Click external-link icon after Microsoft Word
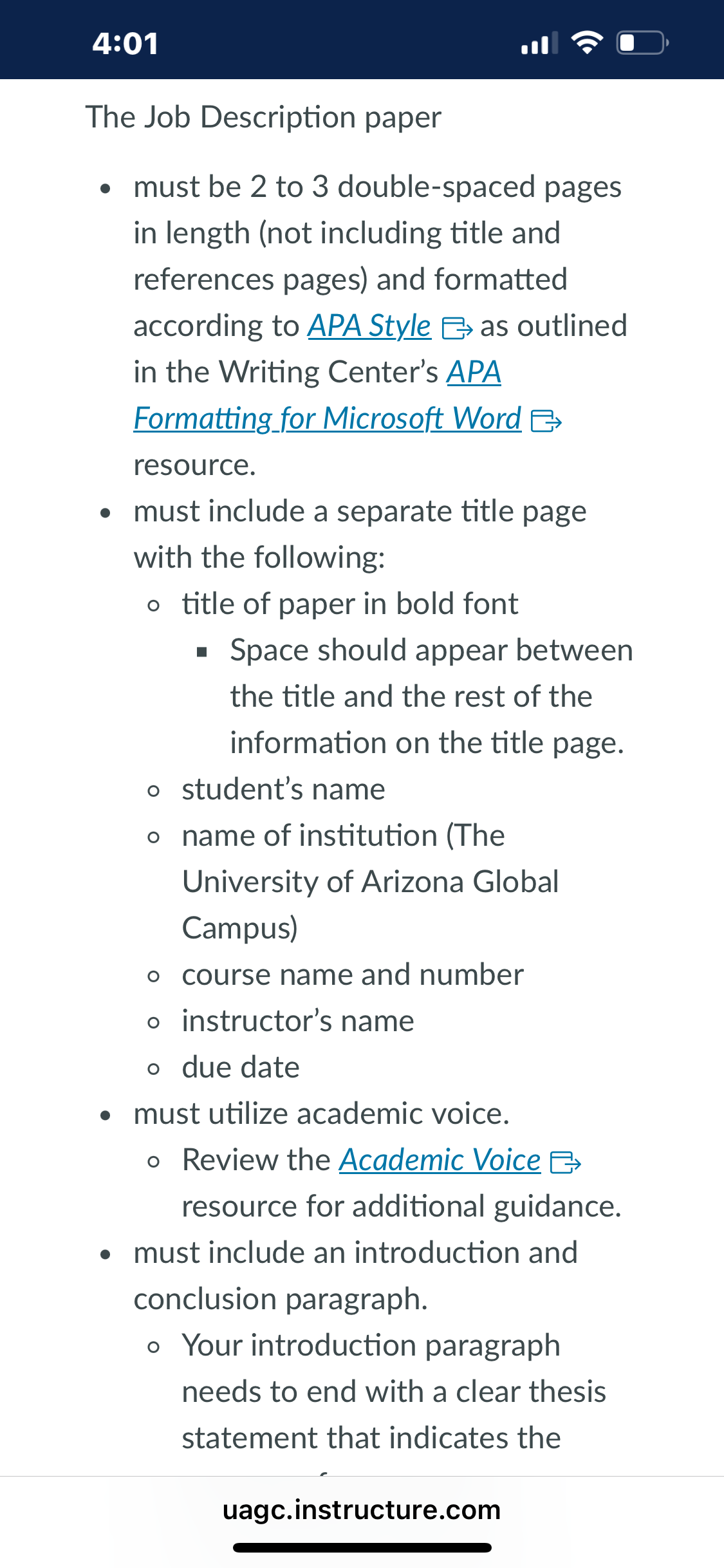 click(x=546, y=421)
